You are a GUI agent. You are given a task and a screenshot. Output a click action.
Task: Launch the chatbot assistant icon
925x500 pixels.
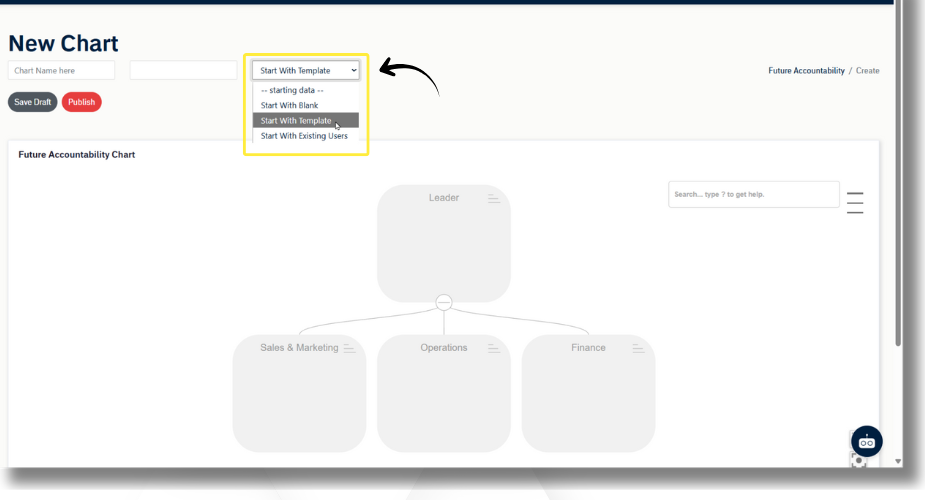[x=866, y=442]
